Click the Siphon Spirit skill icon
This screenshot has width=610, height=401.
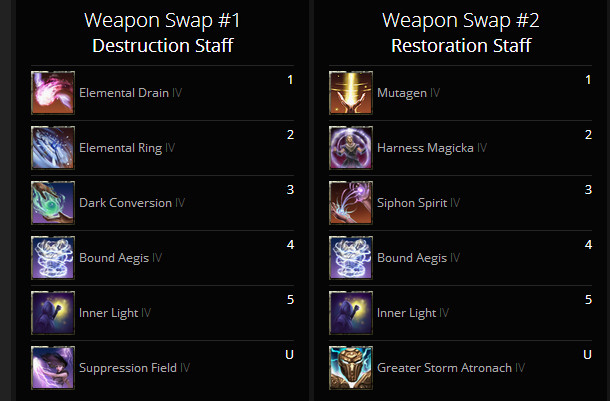pos(351,203)
